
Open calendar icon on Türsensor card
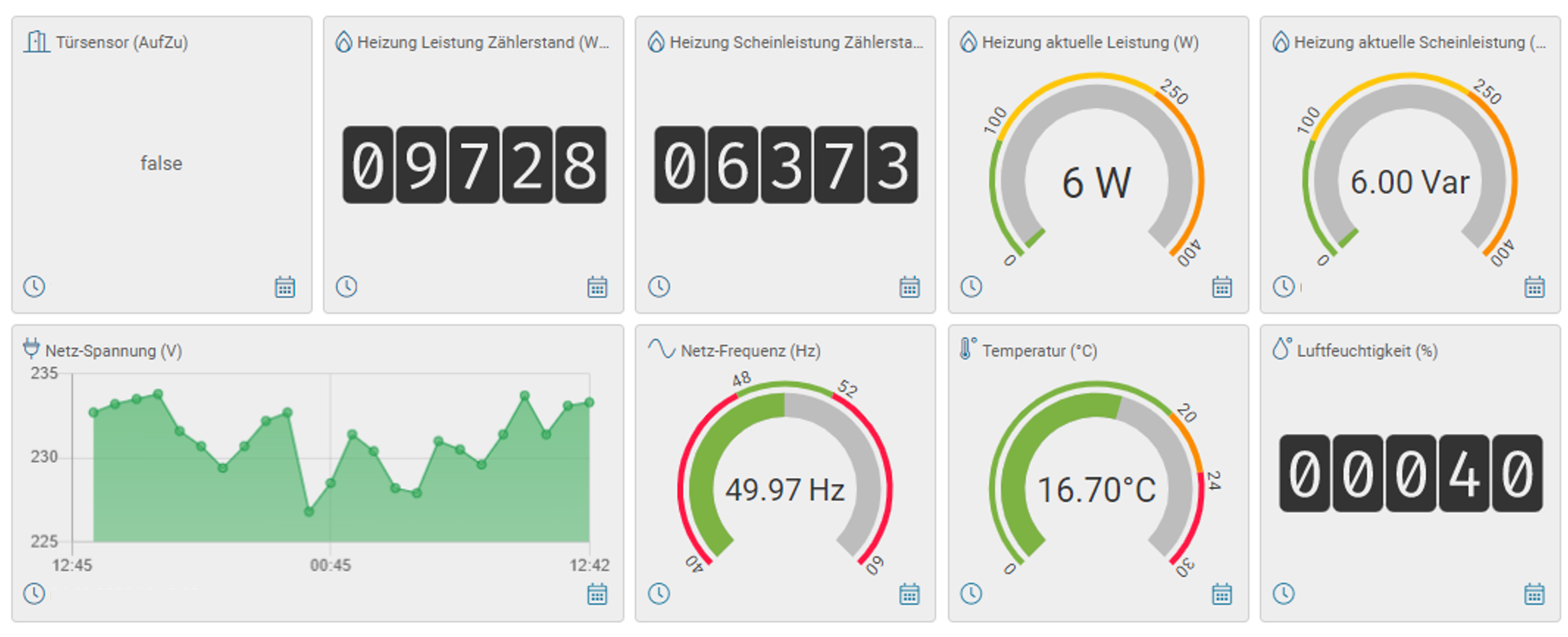tap(285, 287)
